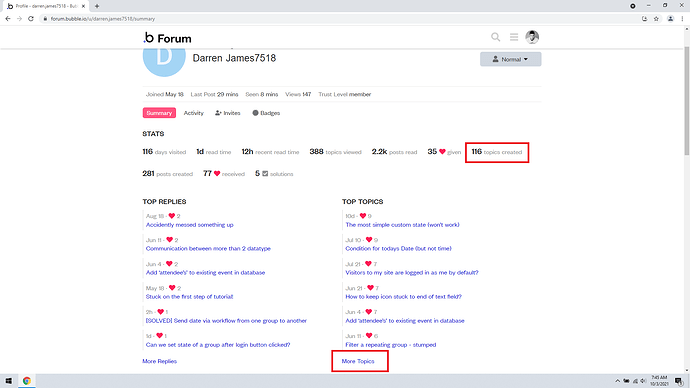Click More Topics link
The height and width of the screenshot is (388, 690).
coord(358,361)
